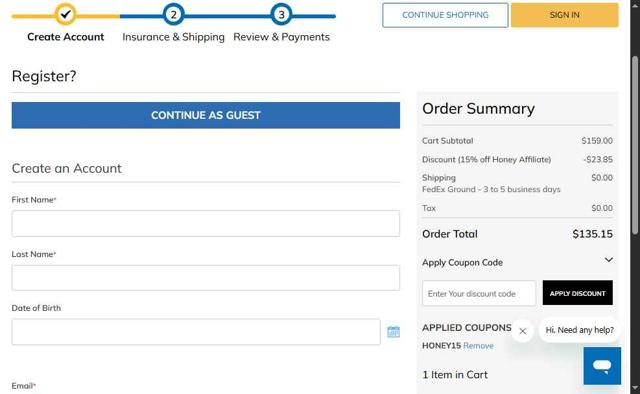
Task: Dismiss the 'Hi. Need any help?' chat prompt
Action: pyautogui.click(x=522, y=331)
